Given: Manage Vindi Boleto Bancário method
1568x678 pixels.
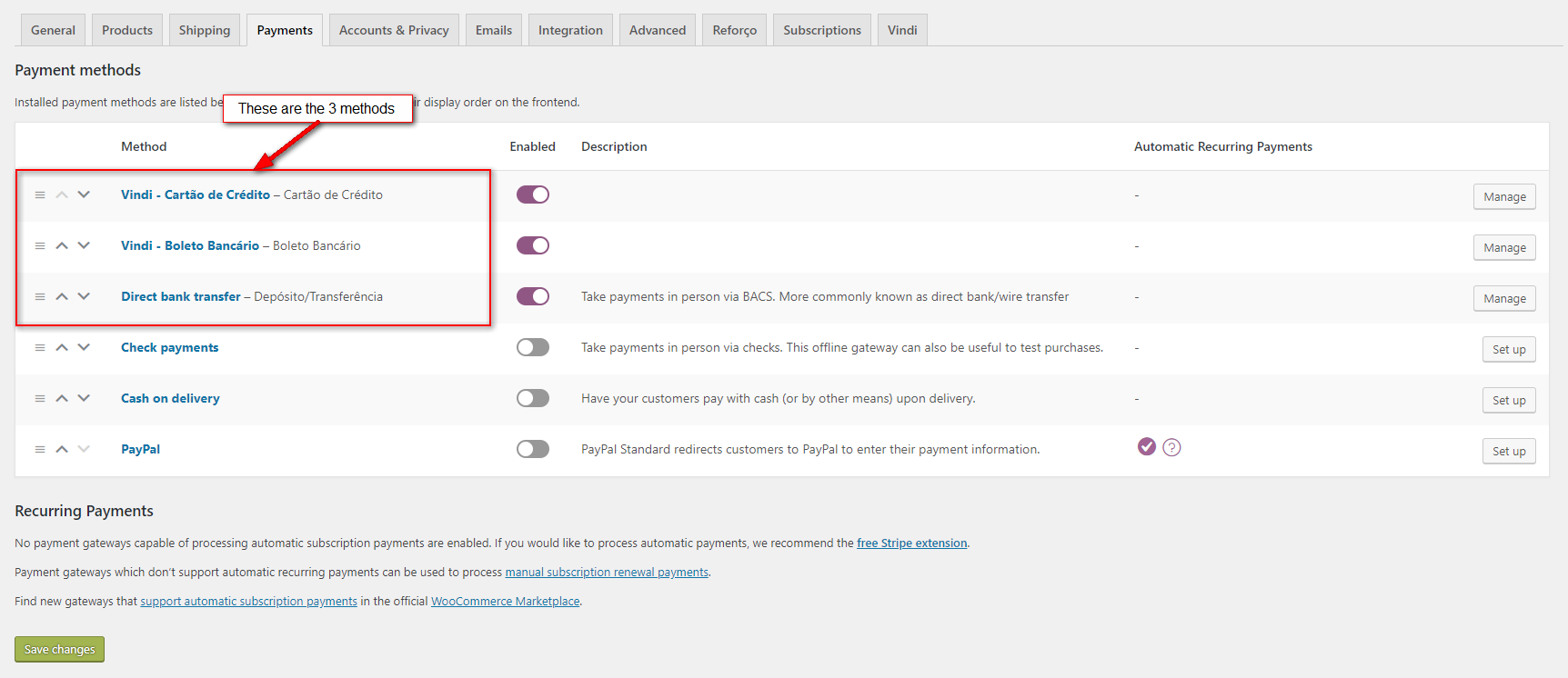Looking at the screenshot, I should (x=1504, y=248).
